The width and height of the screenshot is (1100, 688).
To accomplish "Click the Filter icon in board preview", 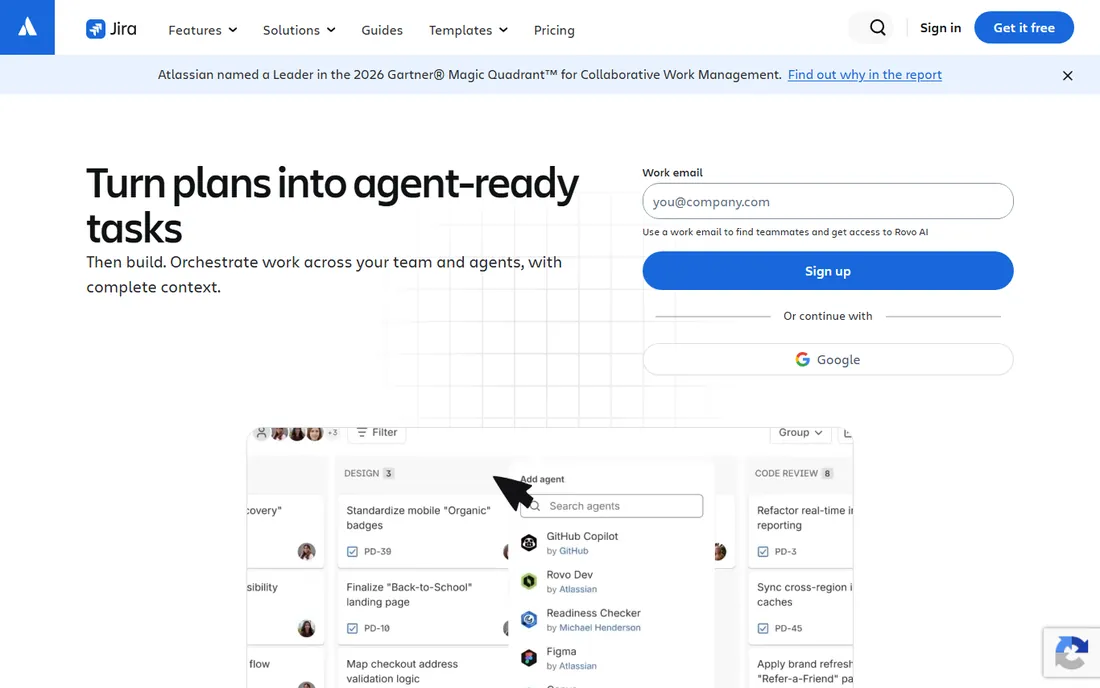I will 362,433.
